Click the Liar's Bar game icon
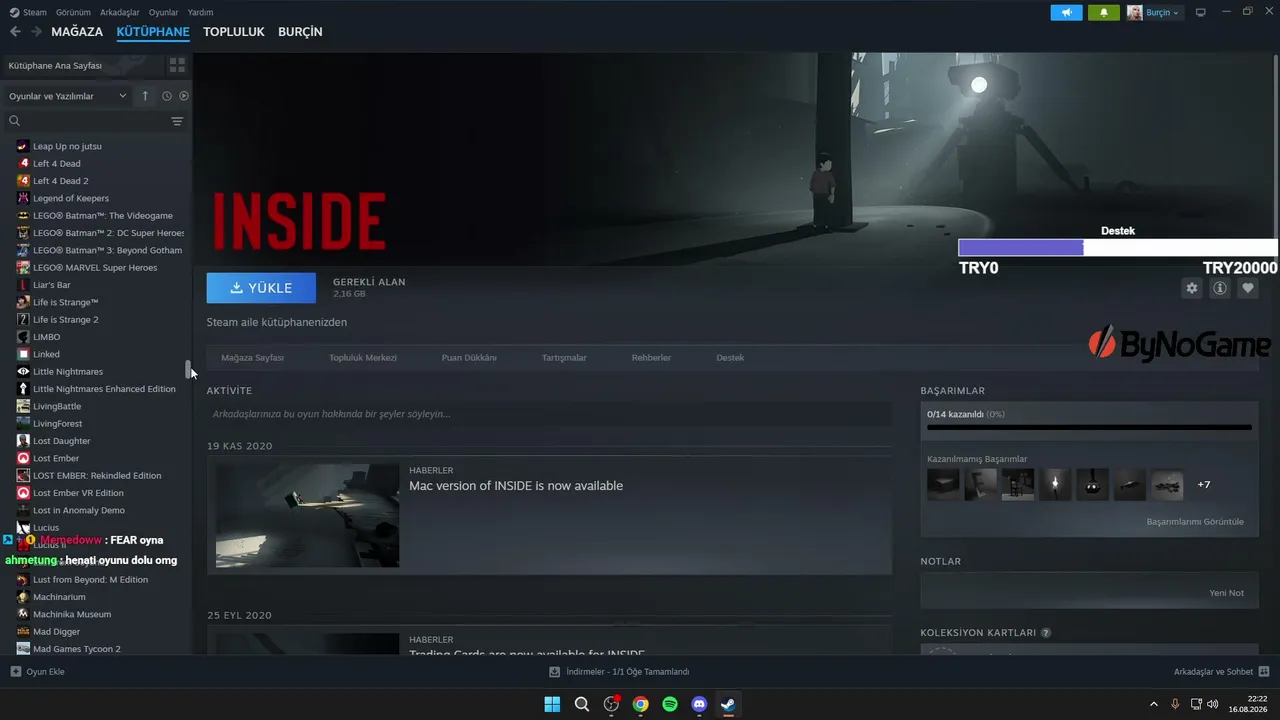This screenshot has width=1280, height=720. (23, 285)
